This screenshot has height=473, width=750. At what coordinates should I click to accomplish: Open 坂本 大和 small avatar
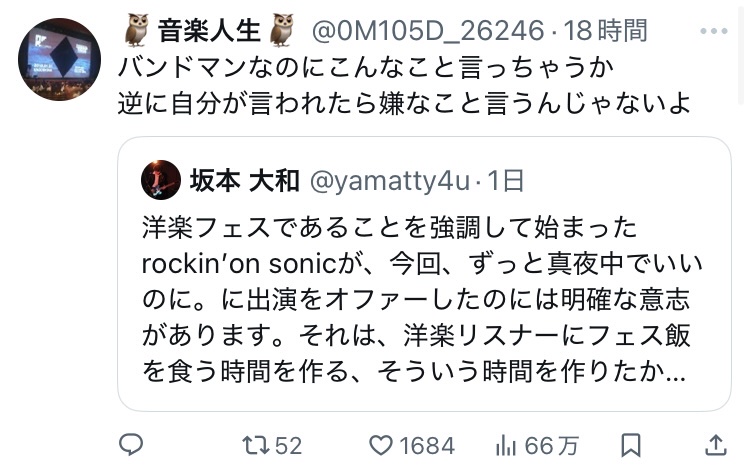point(161,180)
